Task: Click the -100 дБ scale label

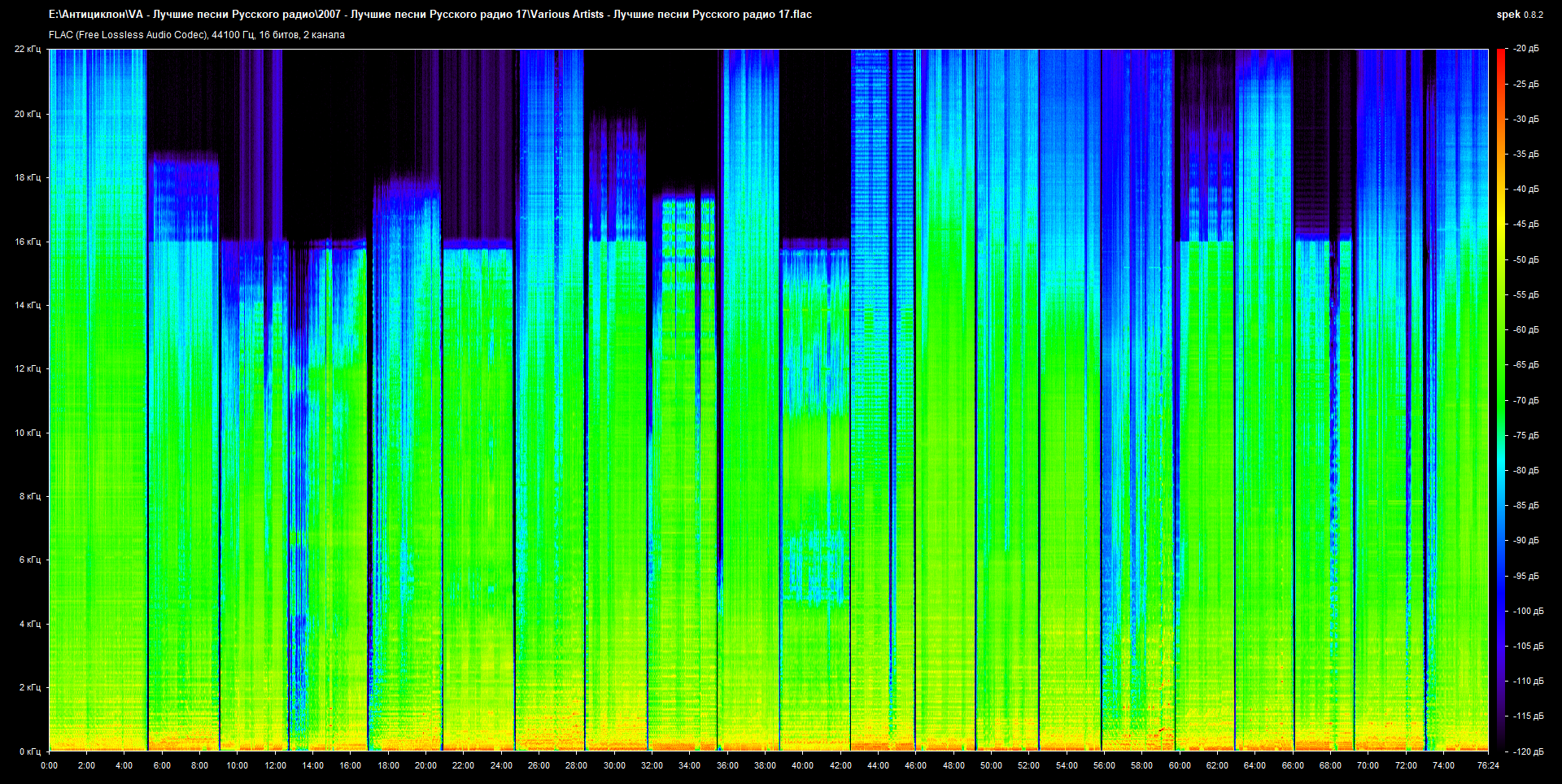Action: pyautogui.click(x=1527, y=611)
